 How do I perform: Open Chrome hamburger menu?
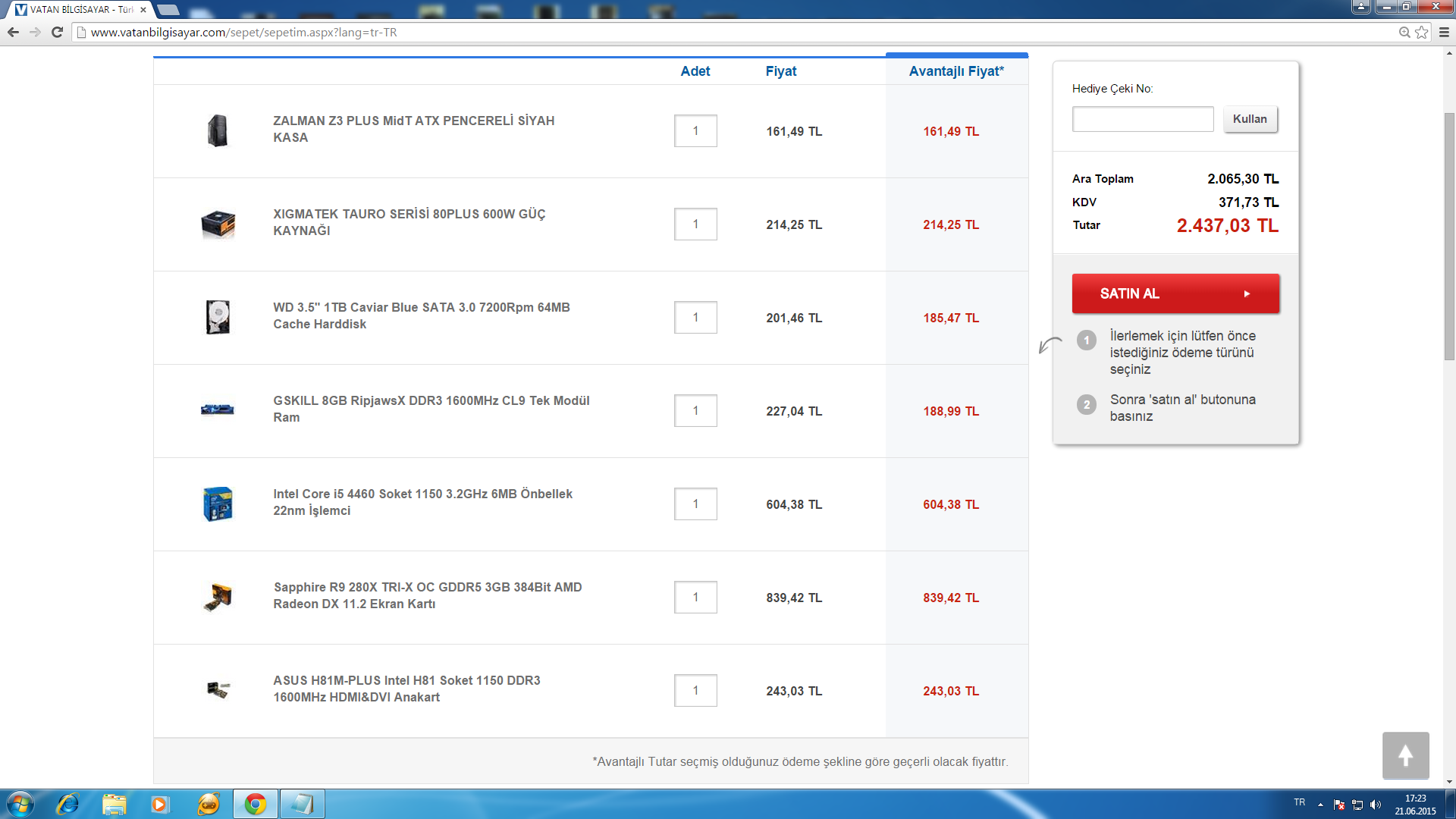[1444, 32]
